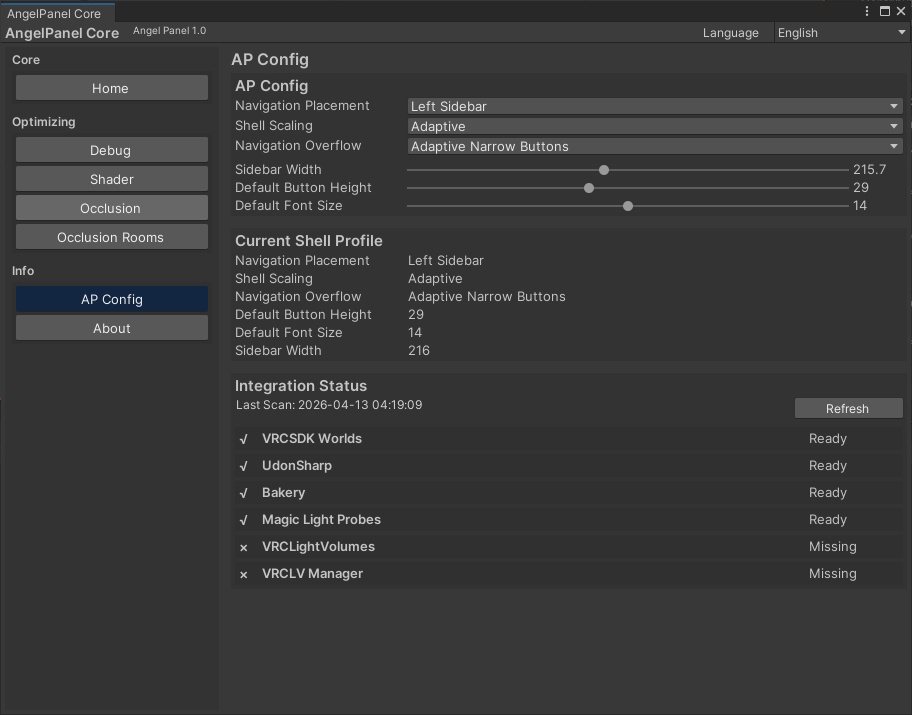Open the About page
912x715 pixels.
click(111, 328)
